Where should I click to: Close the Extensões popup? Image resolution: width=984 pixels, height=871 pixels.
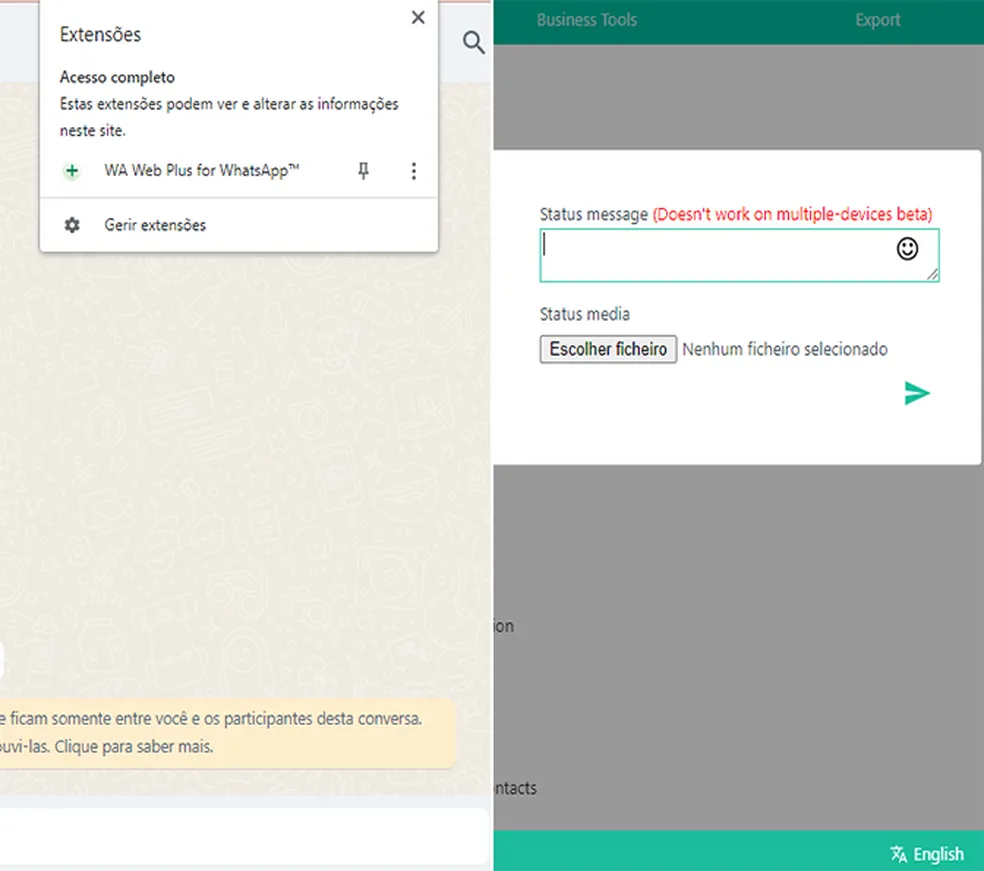(x=418, y=18)
